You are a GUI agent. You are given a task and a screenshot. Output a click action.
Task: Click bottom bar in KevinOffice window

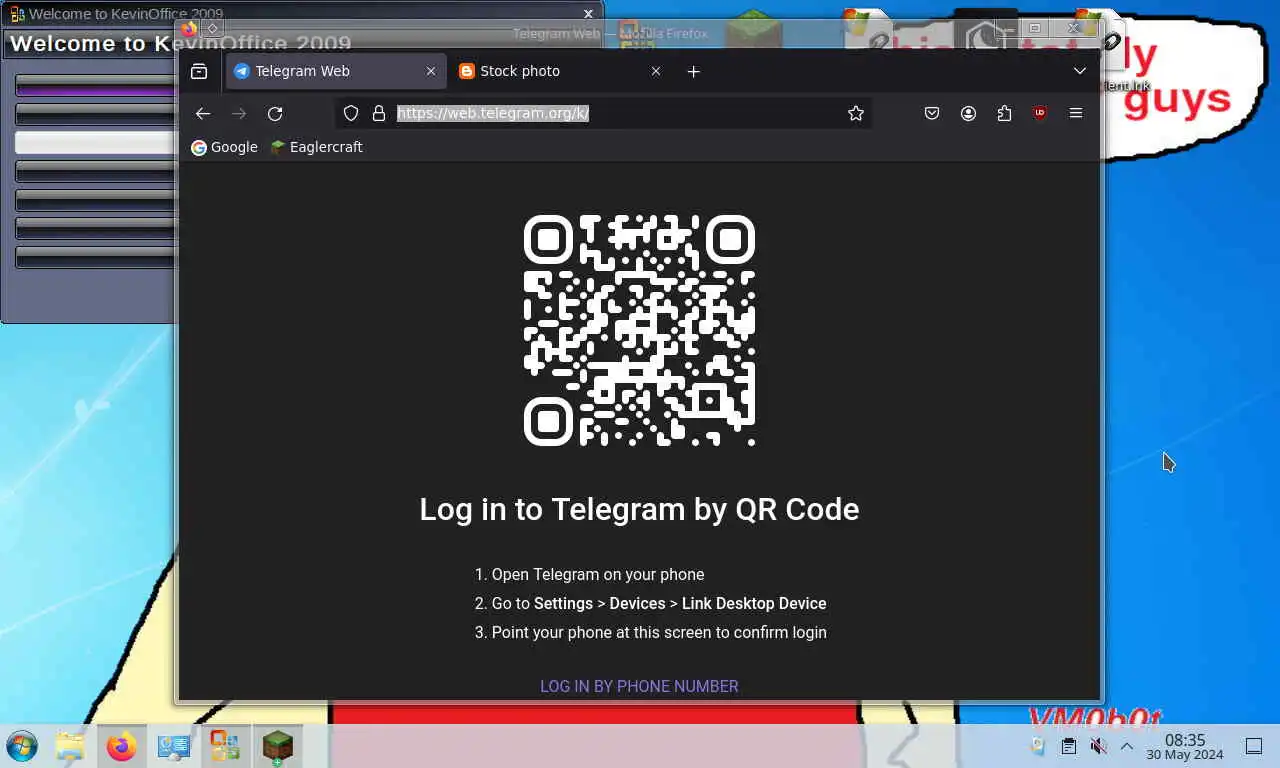click(96, 257)
